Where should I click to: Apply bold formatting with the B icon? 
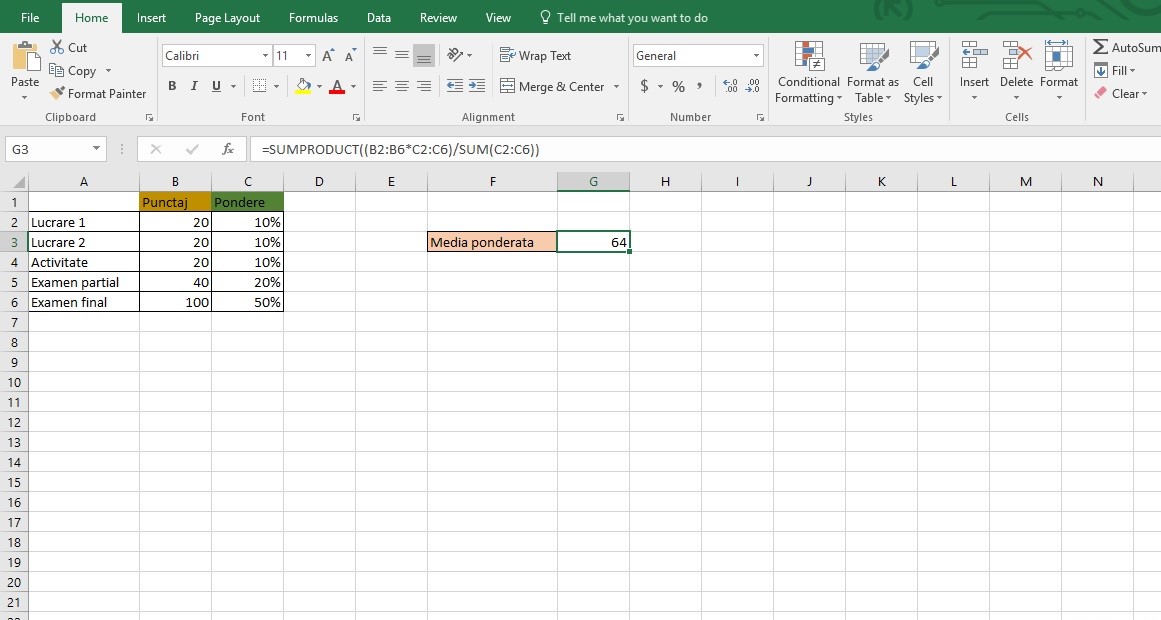tap(172, 87)
